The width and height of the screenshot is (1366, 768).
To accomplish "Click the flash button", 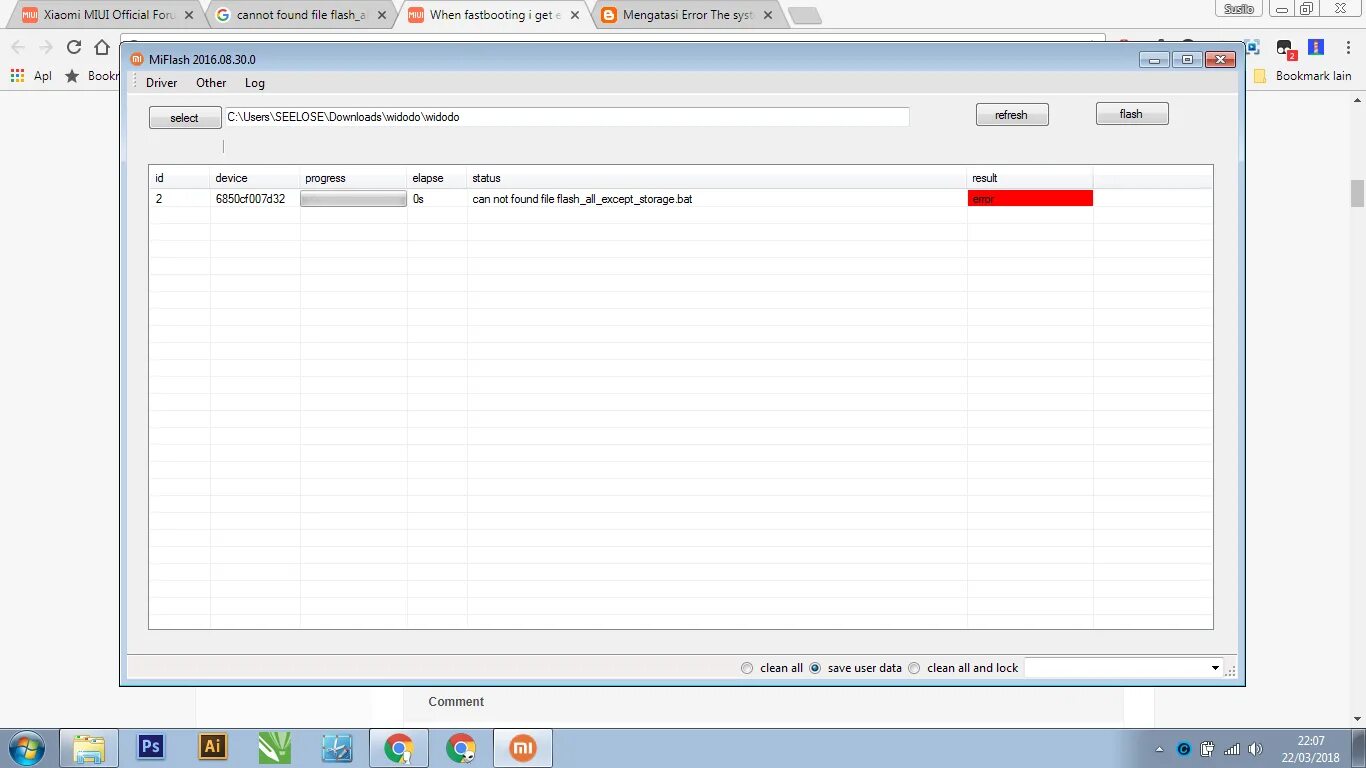I will click(x=1132, y=114).
